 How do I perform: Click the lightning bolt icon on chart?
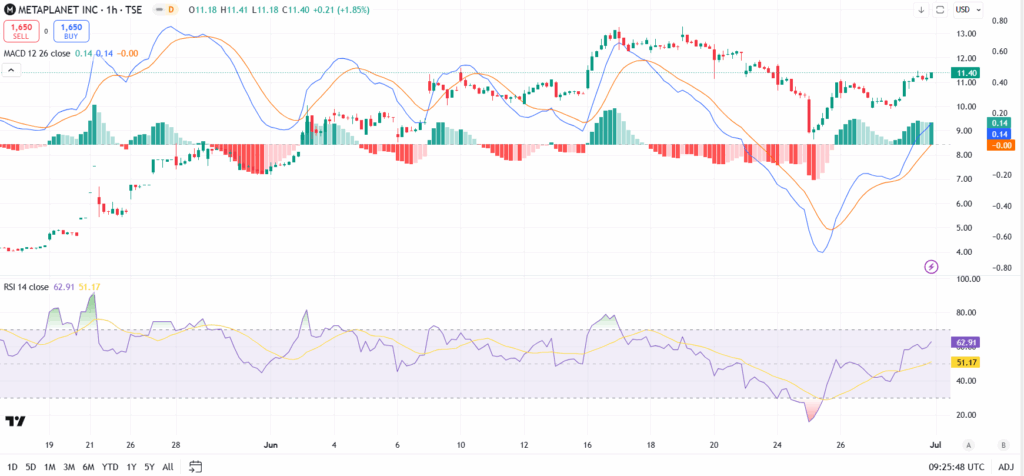point(932,266)
